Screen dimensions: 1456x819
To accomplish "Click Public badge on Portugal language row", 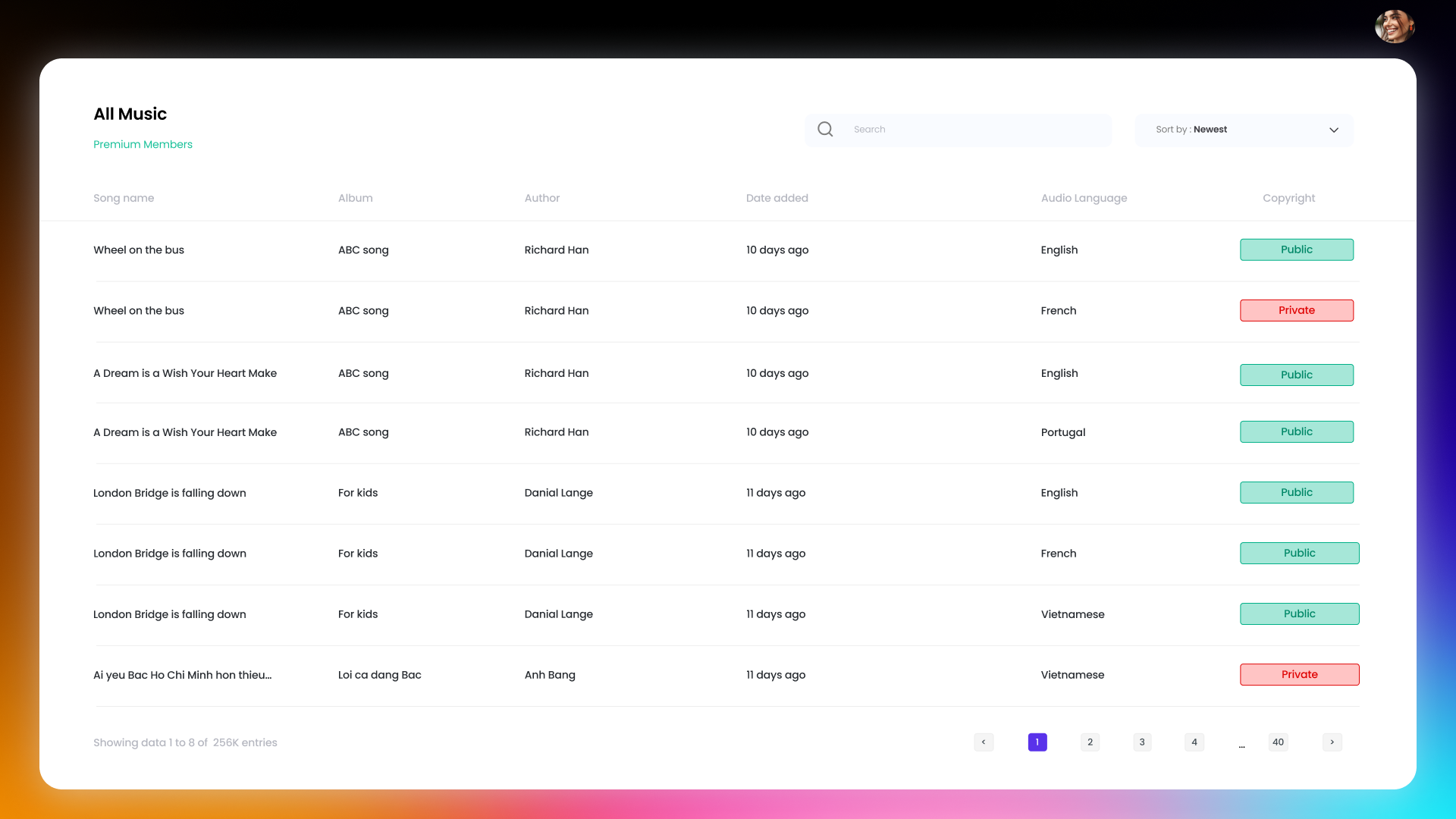I will (x=1296, y=431).
